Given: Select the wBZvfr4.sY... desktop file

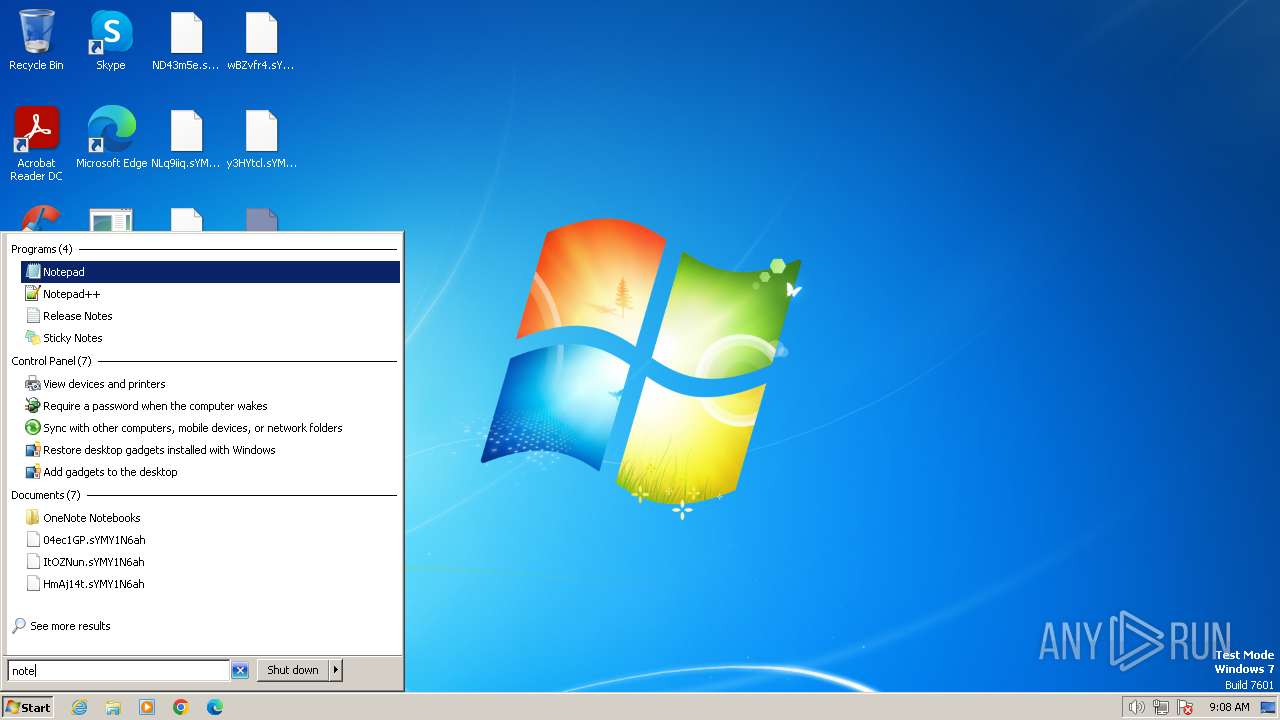Looking at the screenshot, I should 261,40.
